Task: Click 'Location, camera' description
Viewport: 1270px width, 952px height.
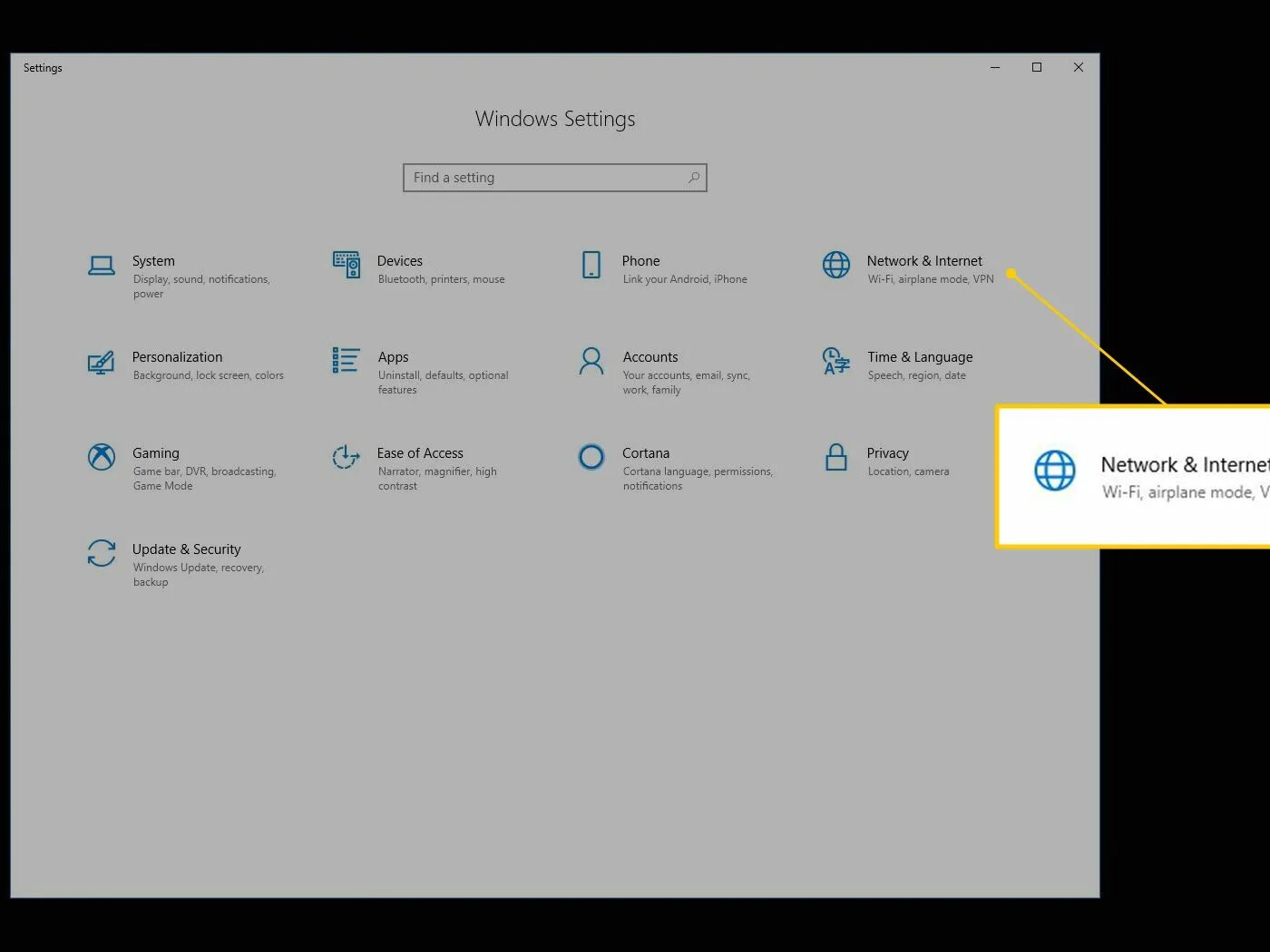Action: tap(908, 471)
